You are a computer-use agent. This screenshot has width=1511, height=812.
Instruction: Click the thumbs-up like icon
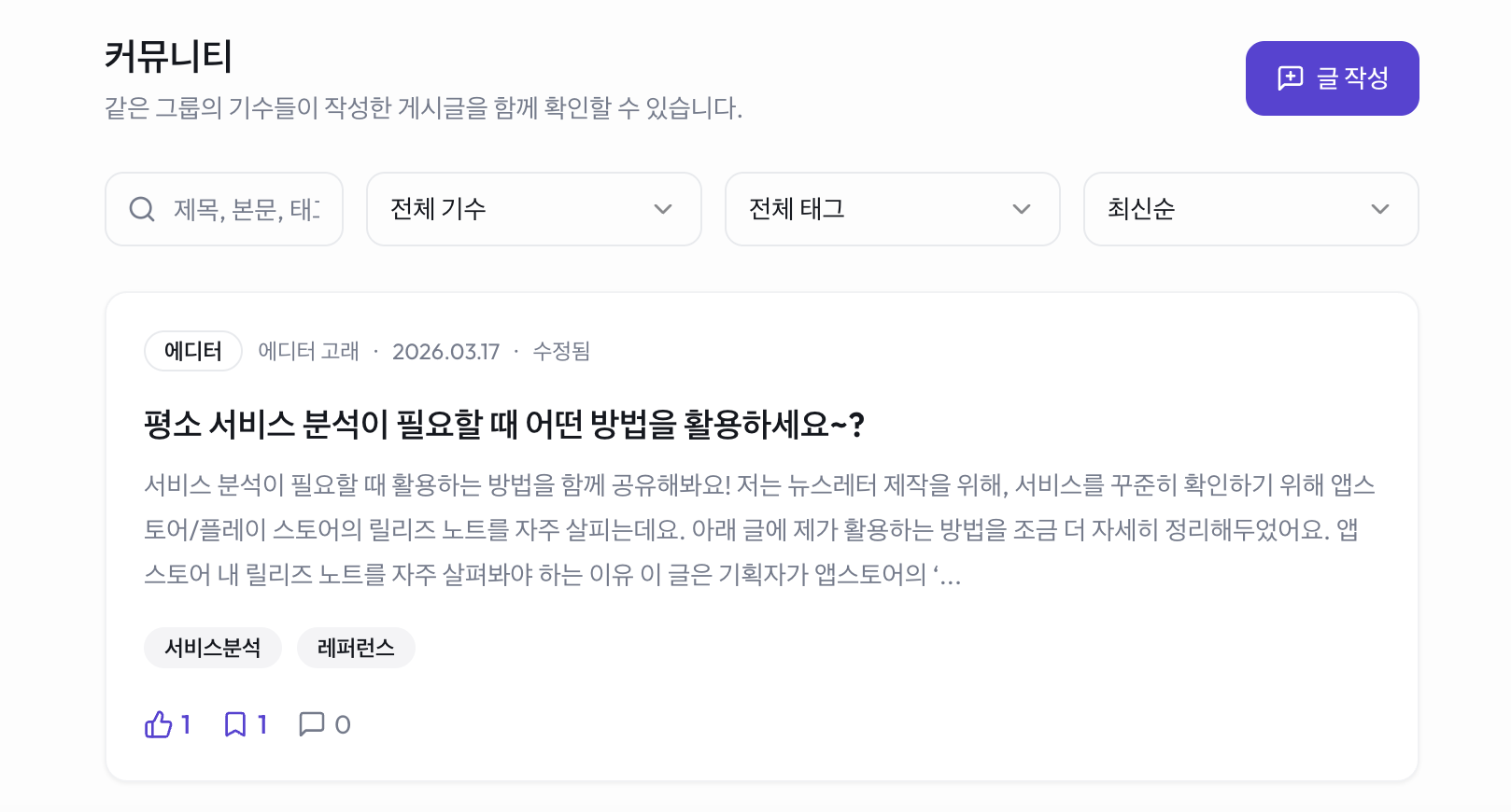[159, 724]
